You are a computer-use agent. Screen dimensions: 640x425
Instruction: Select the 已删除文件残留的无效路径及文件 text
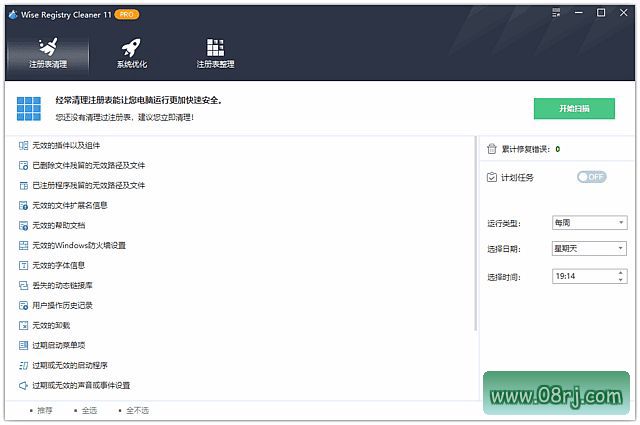tap(89, 165)
